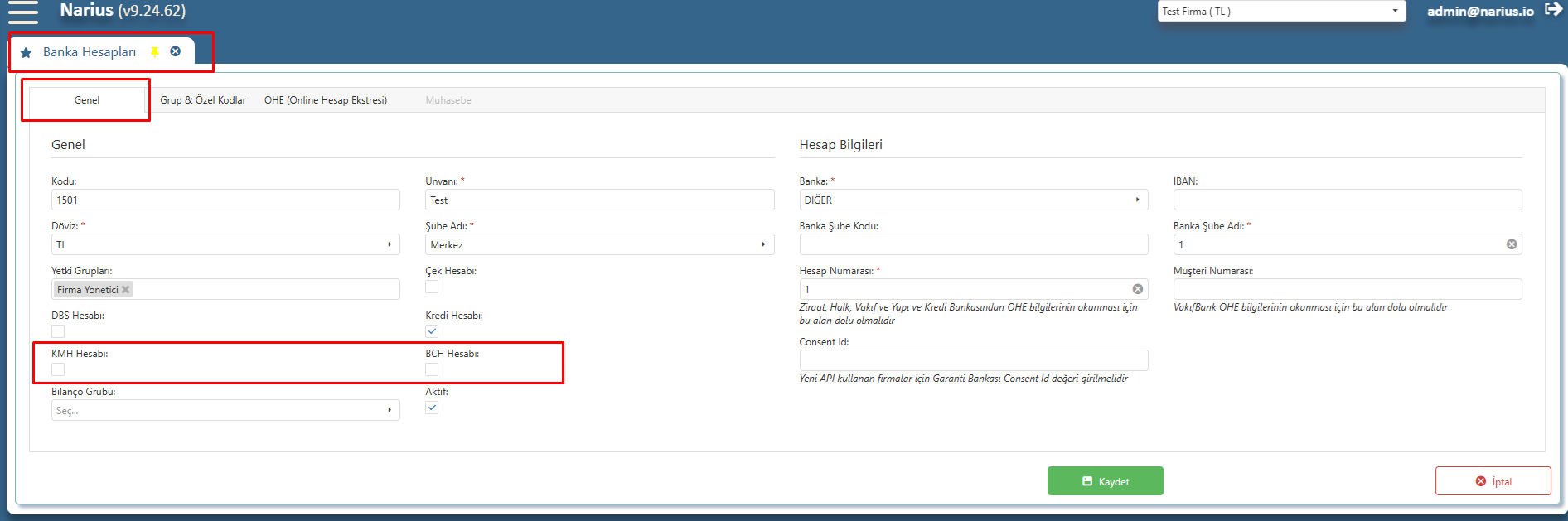This screenshot has width=1568, height=521.
Task: Open the Test Firma (TL) company dropdown
Action: tap(1281, 12)
